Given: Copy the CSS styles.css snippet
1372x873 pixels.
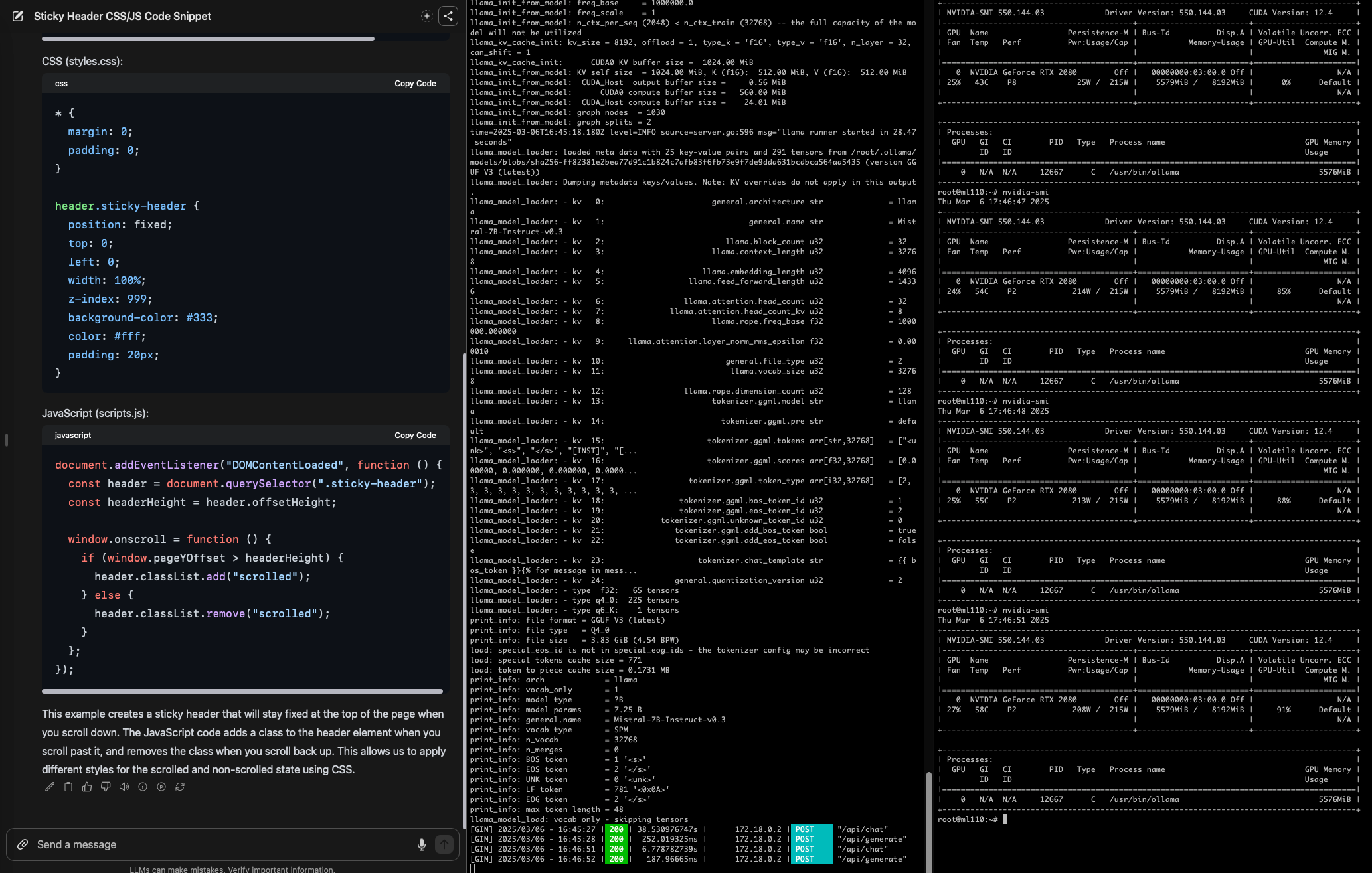Looking at the screenshot, I should [414, 83].
